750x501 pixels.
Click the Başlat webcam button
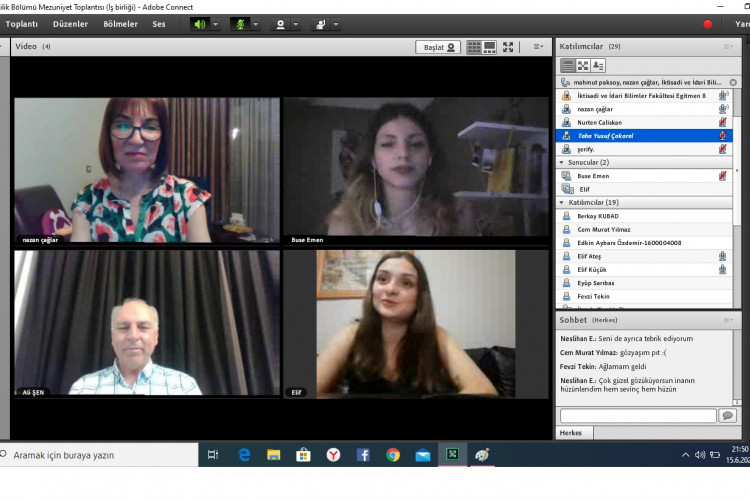pyautogui.click(x=438, y=47)
